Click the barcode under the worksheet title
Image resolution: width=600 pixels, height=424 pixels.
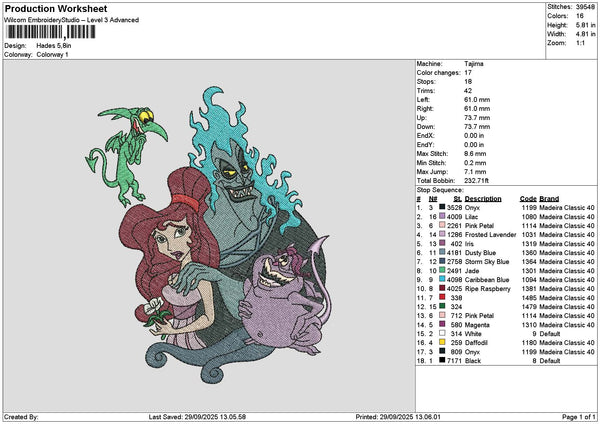[51, 32]
